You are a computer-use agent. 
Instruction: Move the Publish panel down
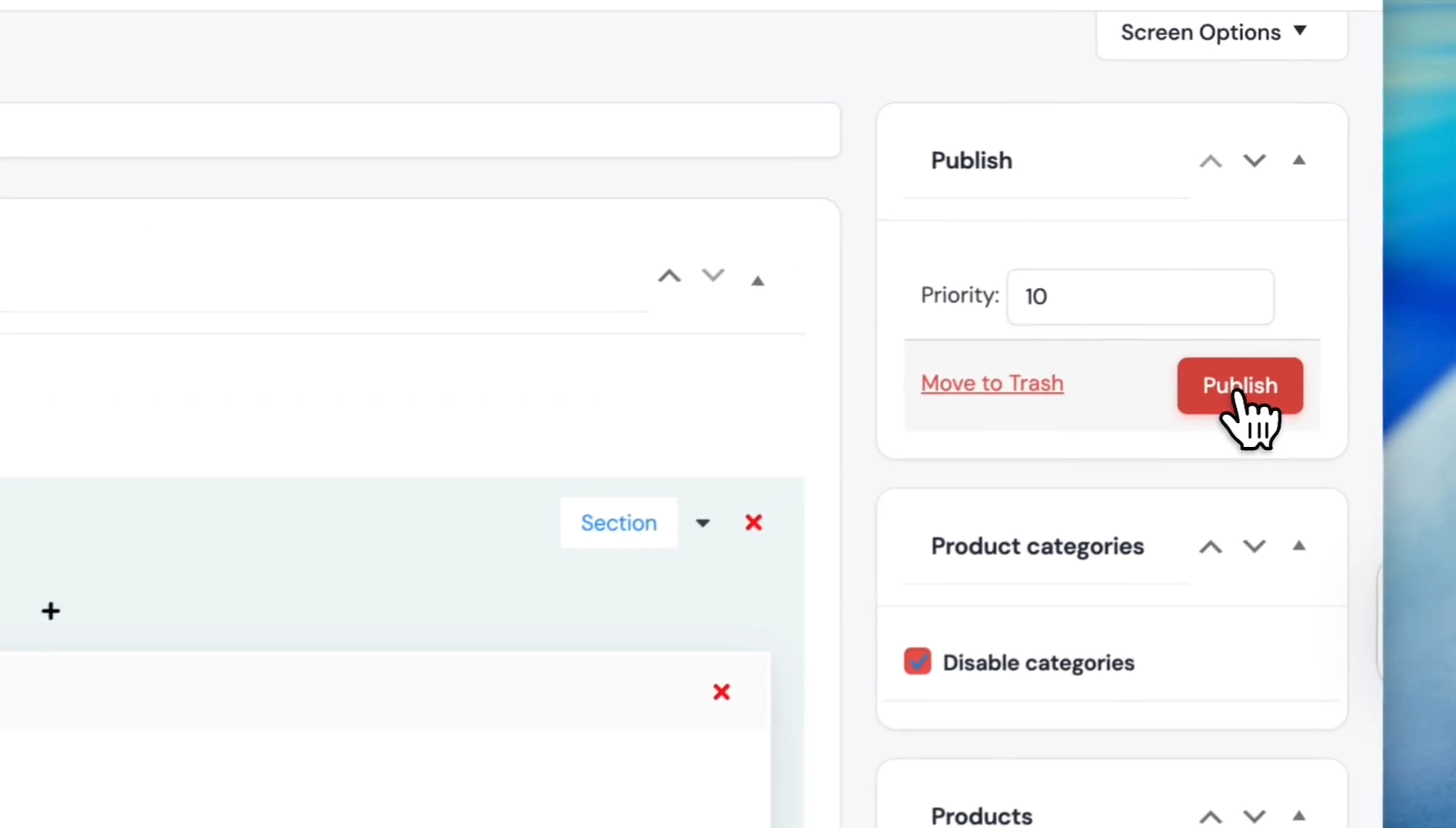[x=1254, y=161]
